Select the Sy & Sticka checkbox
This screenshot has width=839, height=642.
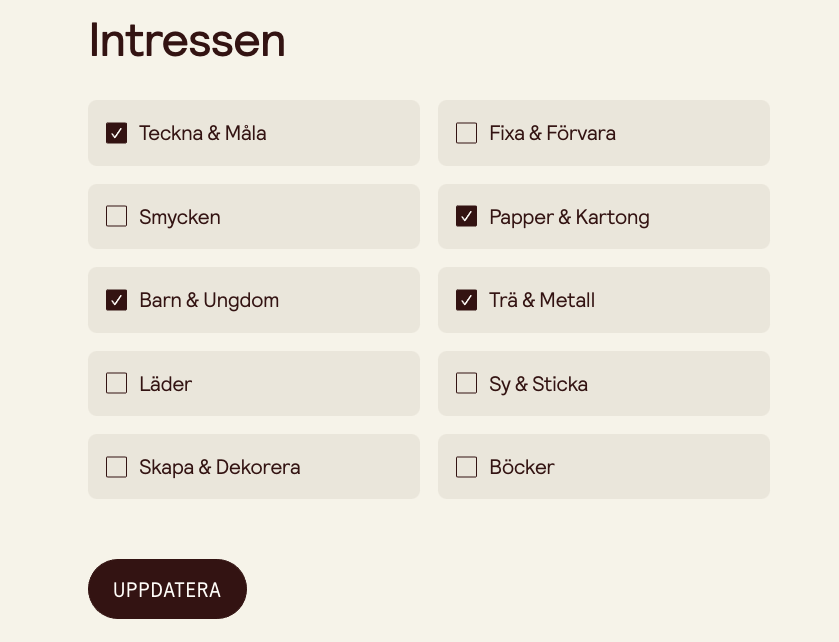466,383
